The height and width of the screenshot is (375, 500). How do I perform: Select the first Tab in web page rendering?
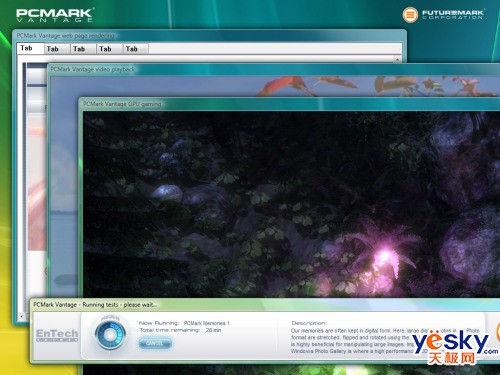[x=30, y=48]
